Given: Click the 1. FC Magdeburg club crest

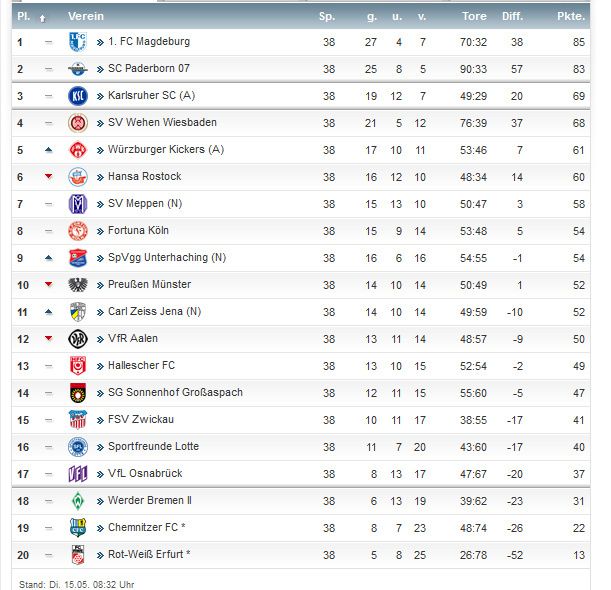Looking at the screenshot, I should coord(77,42).
